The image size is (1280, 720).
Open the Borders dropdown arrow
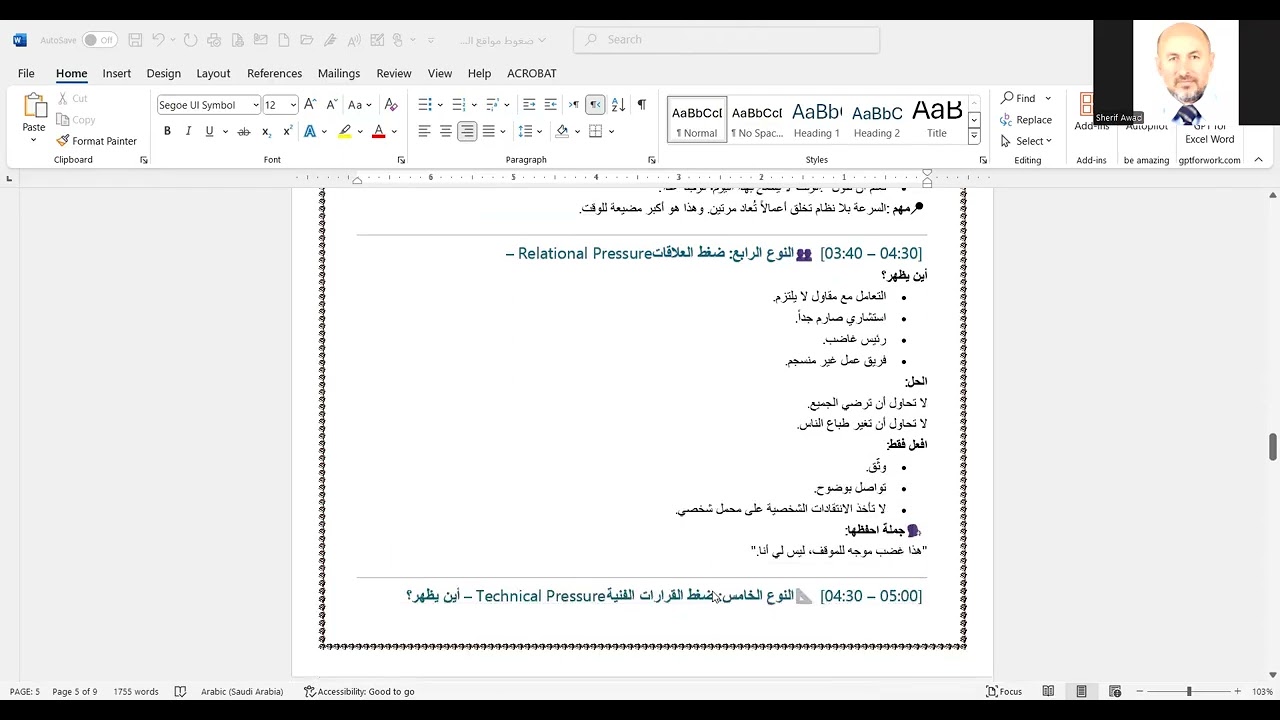[611, 131]
